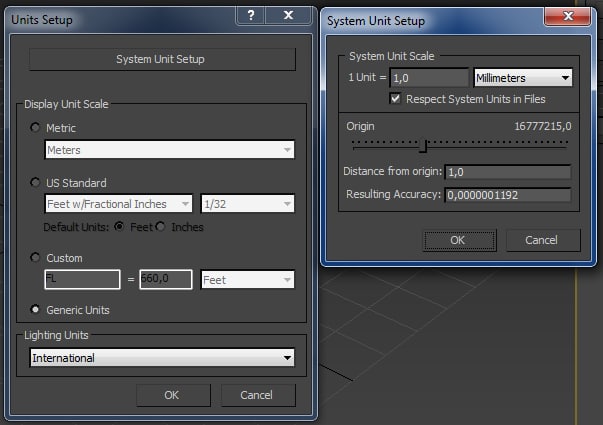Close the Units Setup dialog
Viewport: 603px width, 425px height.
click(x=288, y=15)
